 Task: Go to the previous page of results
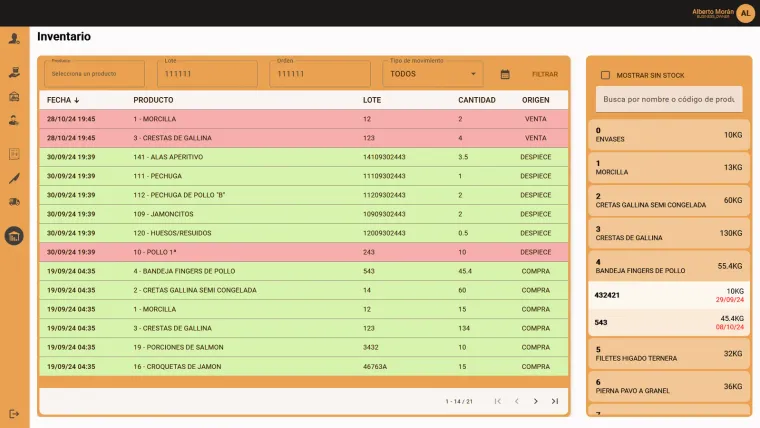[x=517, y=401]
